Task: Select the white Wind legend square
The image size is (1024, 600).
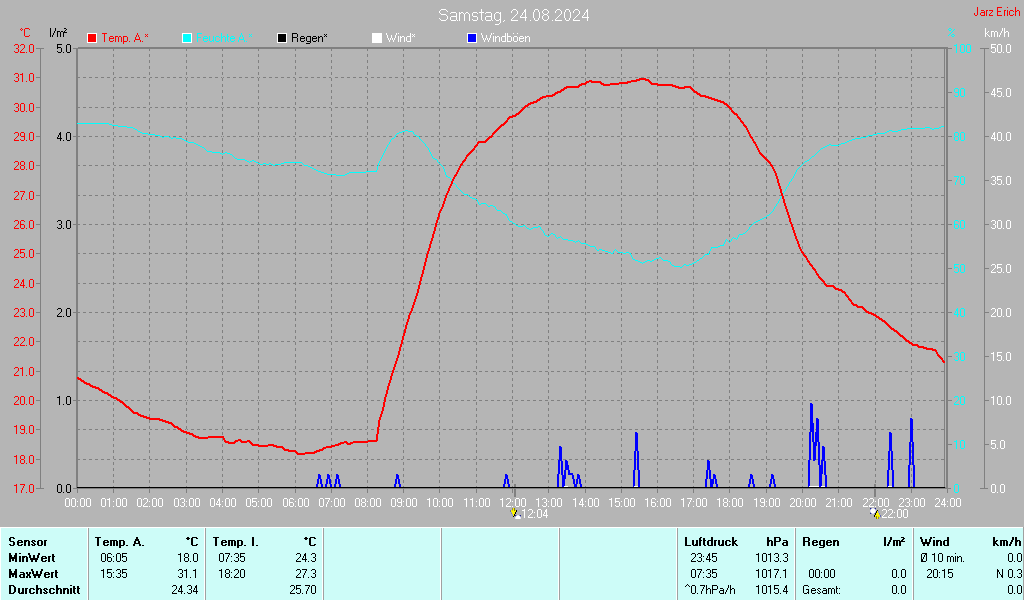Action: click(x=377, y=38)
